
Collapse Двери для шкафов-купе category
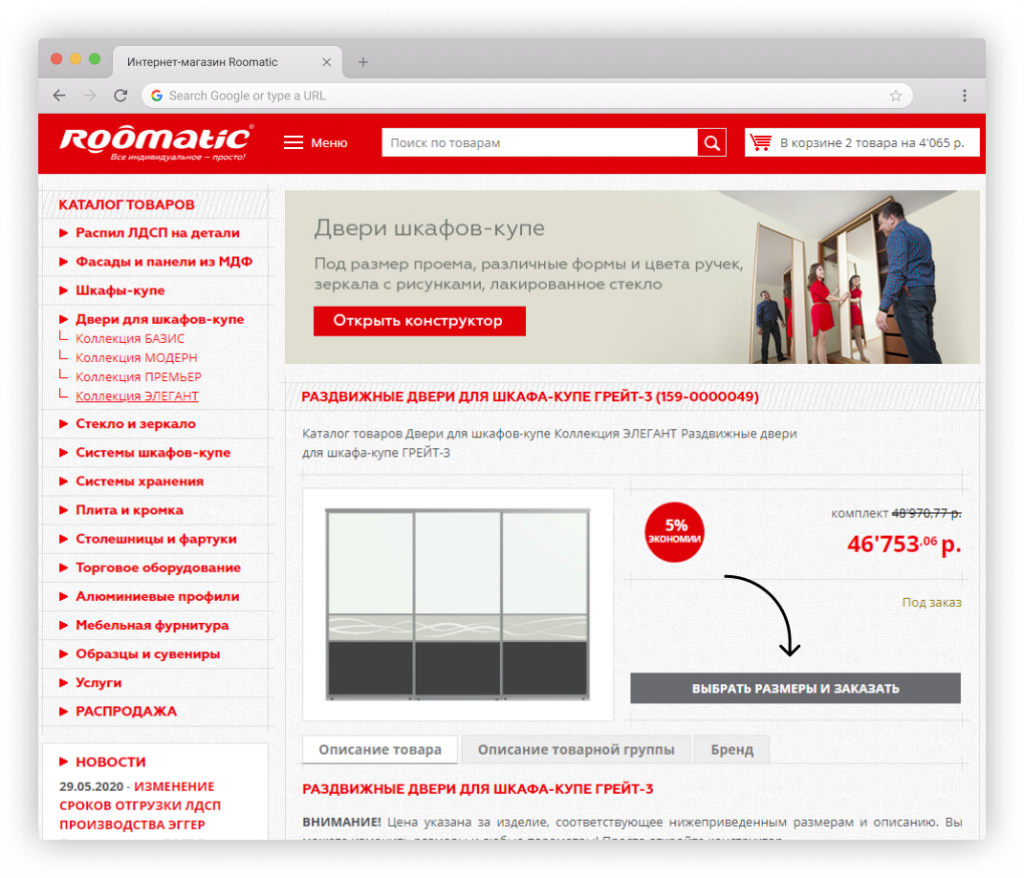pyautogui.click(x=159, y=320)
